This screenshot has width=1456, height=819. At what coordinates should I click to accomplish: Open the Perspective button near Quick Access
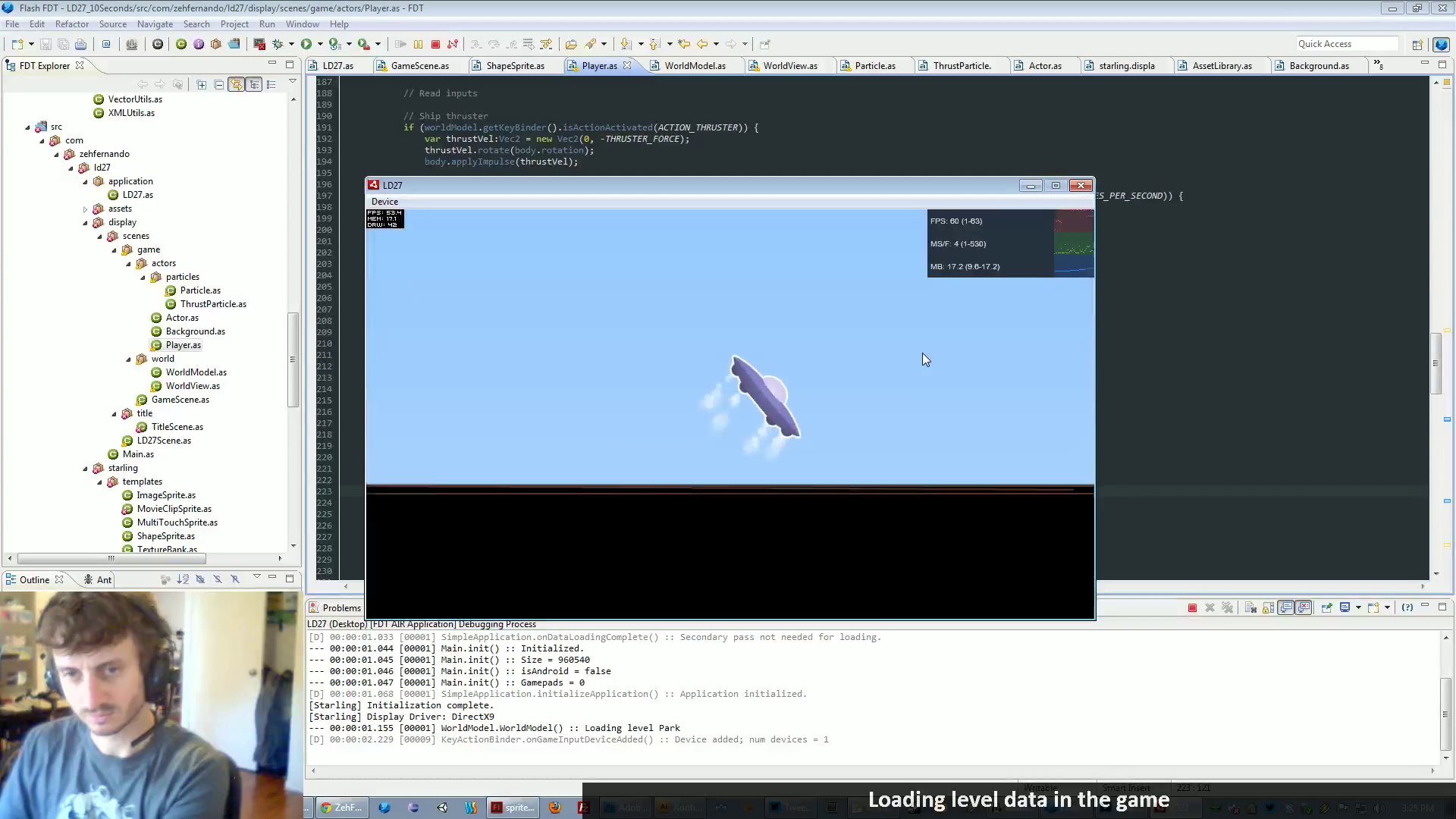[1417, 44]
